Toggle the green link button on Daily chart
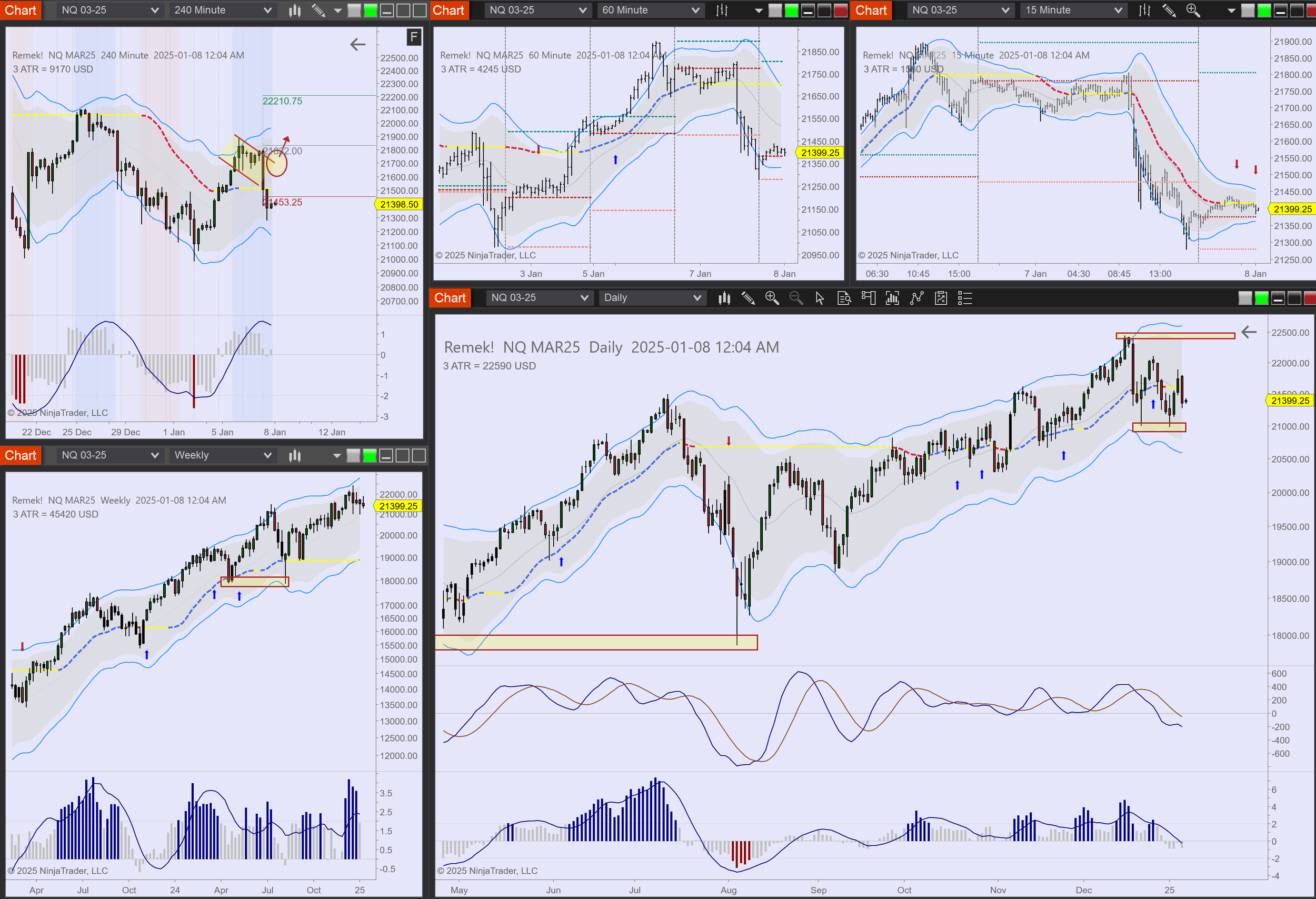1316x899 pixels. point(1262,298)
